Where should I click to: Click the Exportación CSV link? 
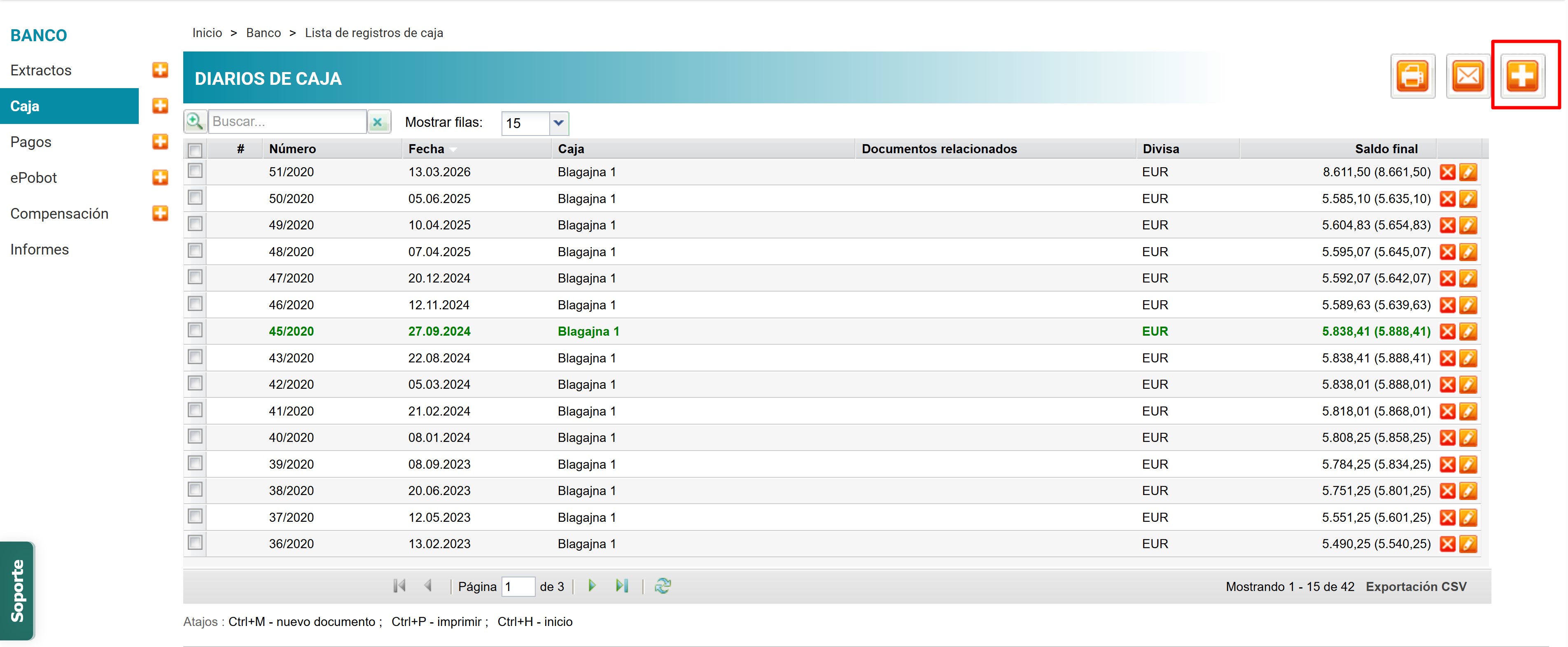coord(1416,587)
